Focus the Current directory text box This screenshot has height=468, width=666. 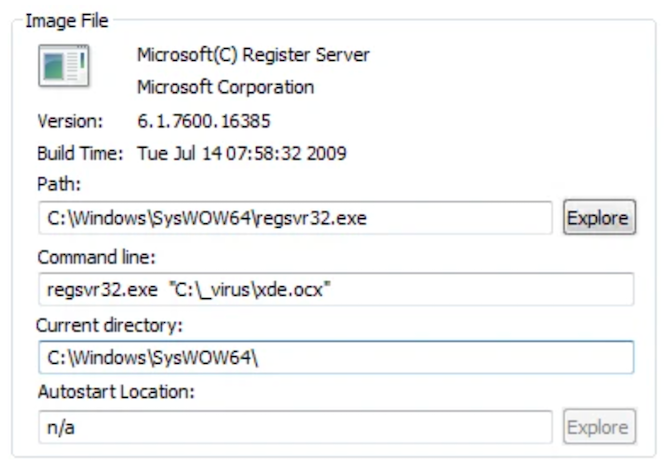tap(335, 358)
